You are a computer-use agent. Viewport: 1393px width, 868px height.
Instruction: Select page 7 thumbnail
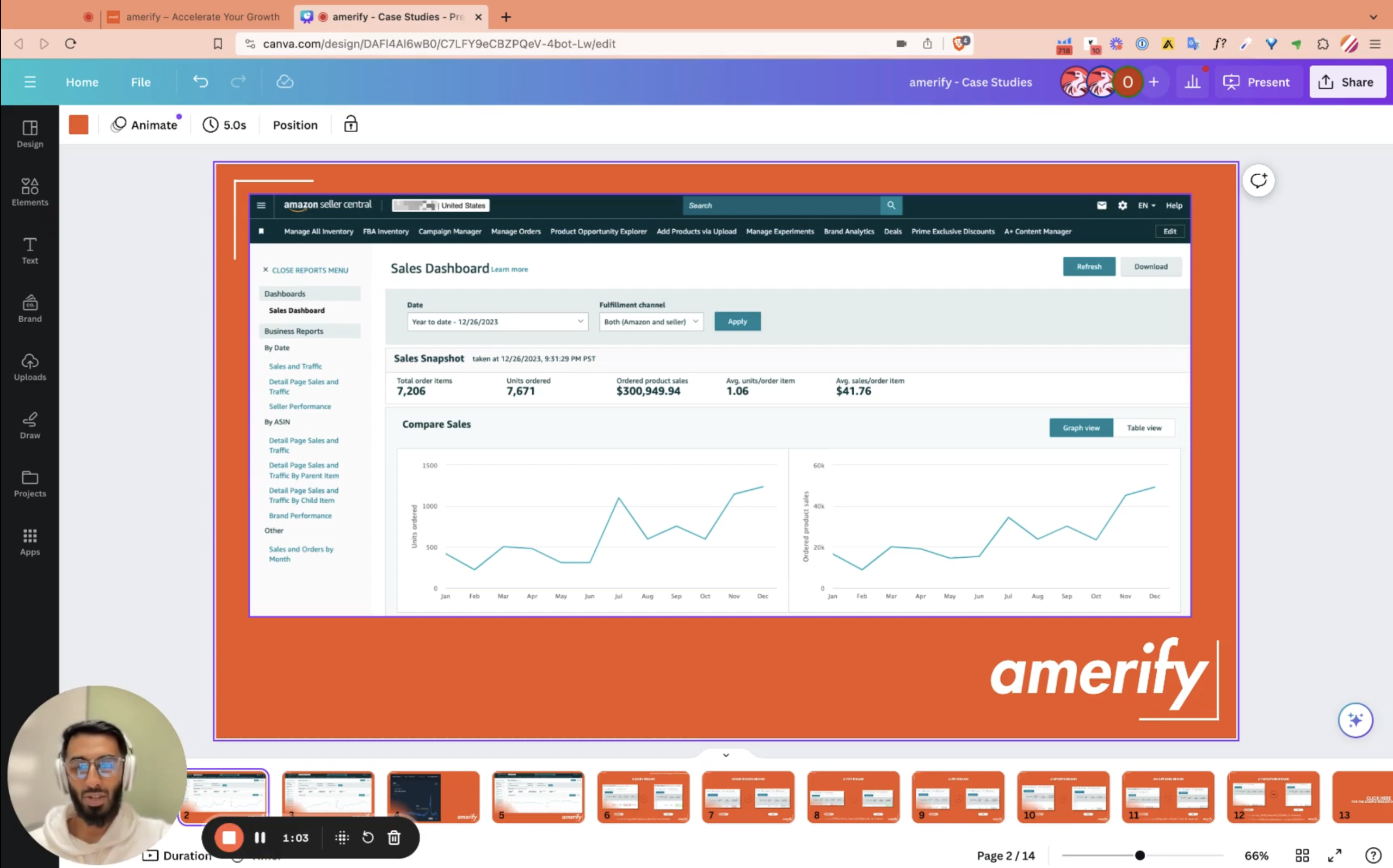[748, 796]
